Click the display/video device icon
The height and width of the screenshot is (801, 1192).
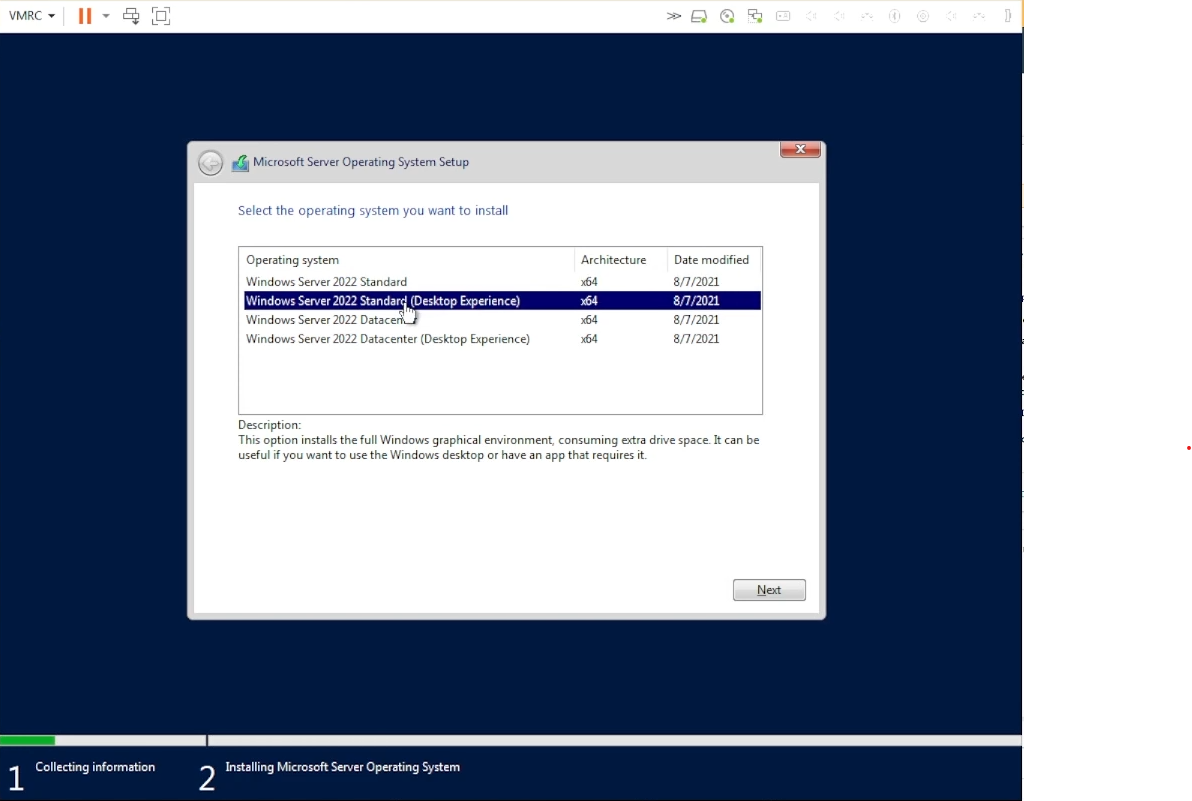[923, 15]
